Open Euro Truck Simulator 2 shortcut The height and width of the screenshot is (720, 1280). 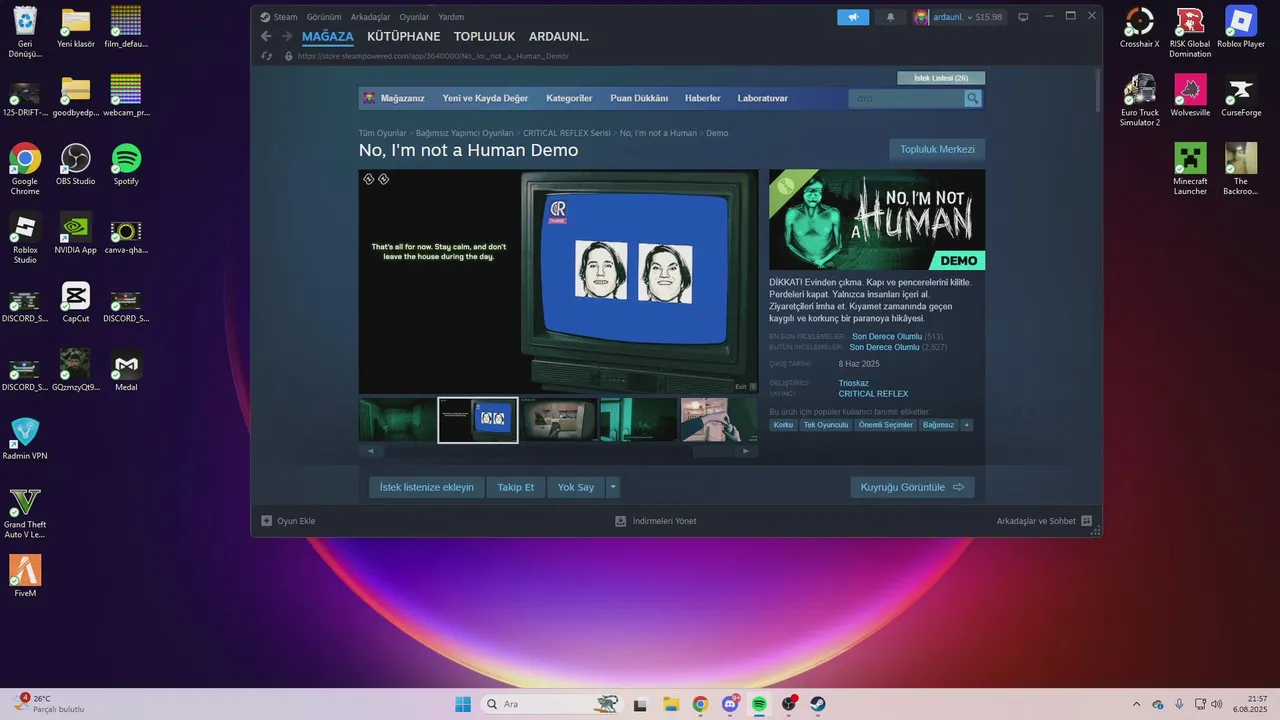(1140, 100)
